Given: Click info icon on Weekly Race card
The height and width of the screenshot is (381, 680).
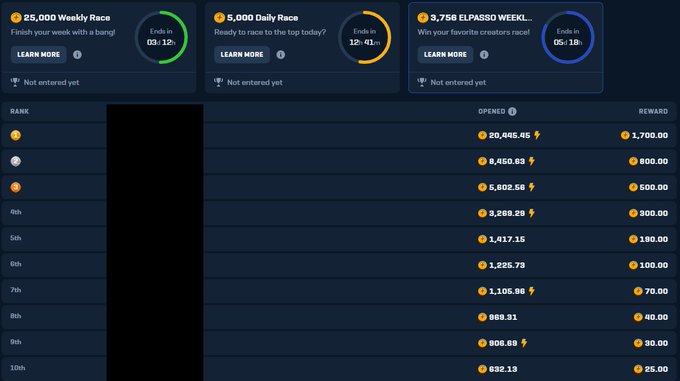Looking at the screenshot, I should click(x=77, y=55).
